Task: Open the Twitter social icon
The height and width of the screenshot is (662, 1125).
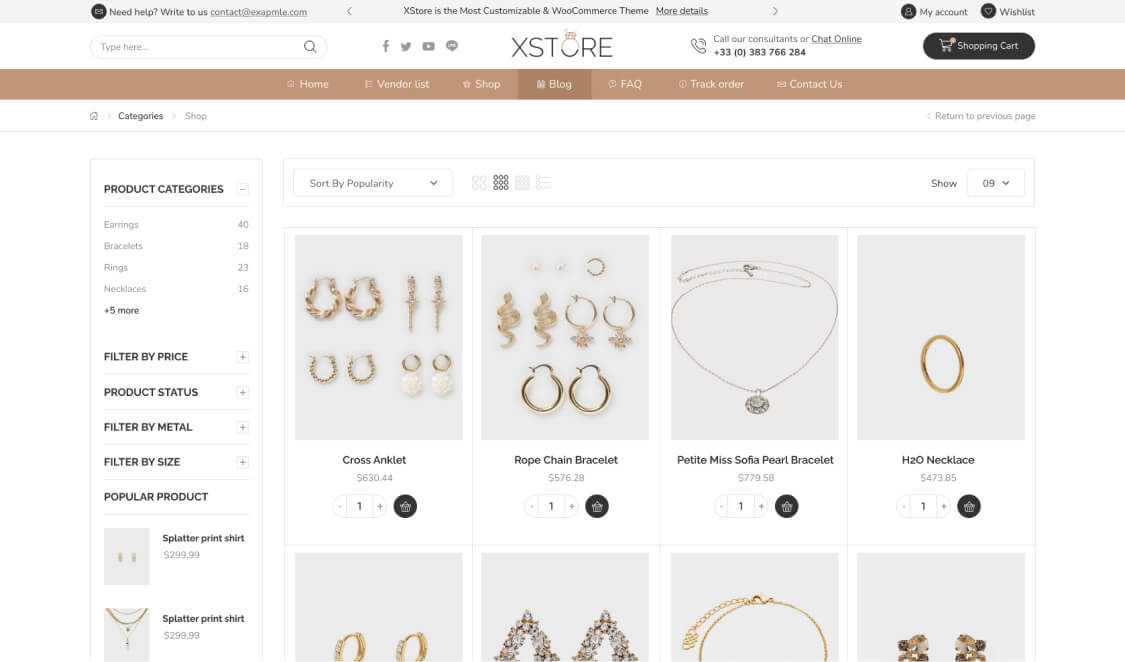Action: (x=406, y=47)
